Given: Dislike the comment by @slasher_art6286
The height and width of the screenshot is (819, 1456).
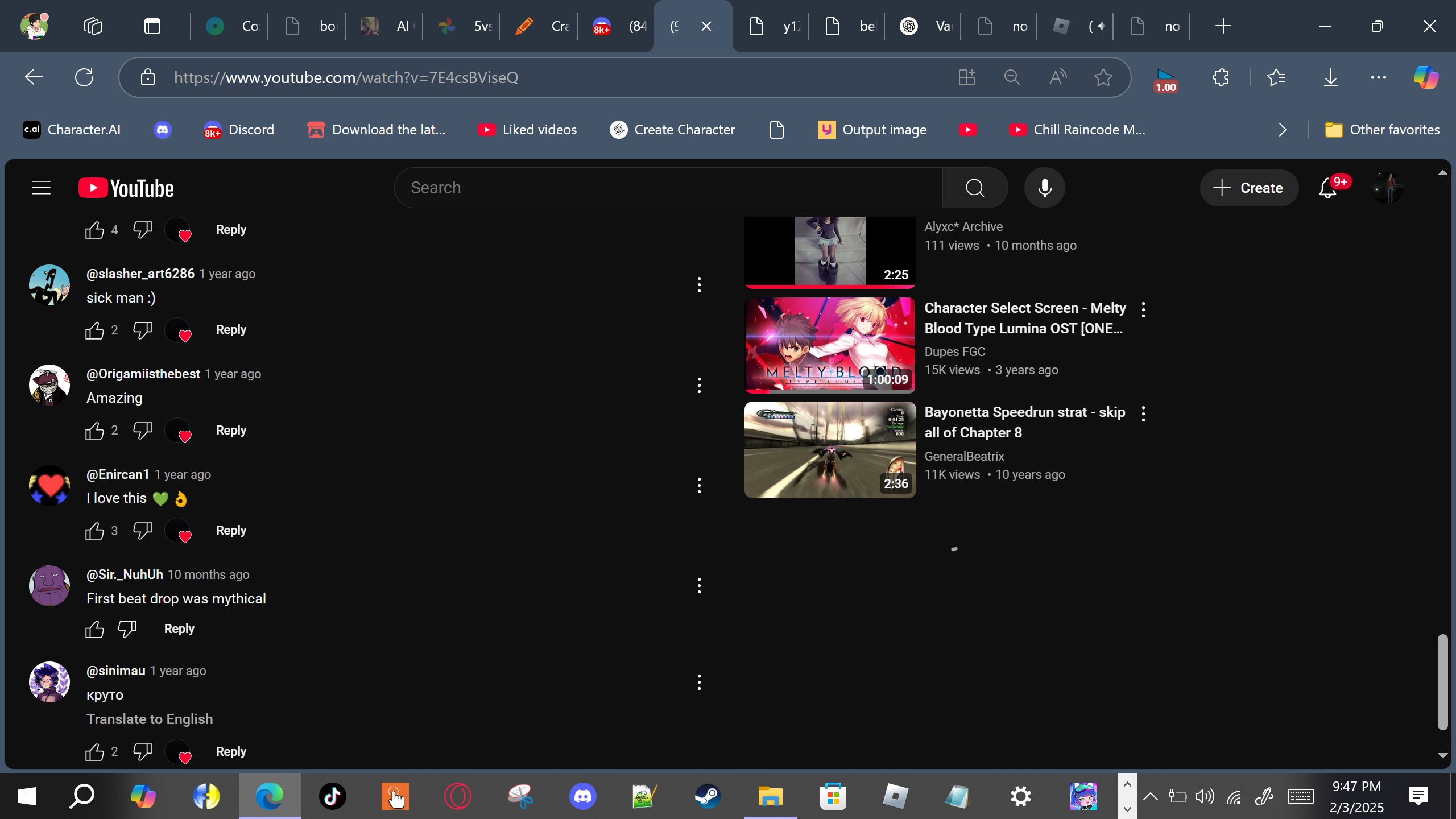Looking at the screenshot, I should [x=142, y=330].
